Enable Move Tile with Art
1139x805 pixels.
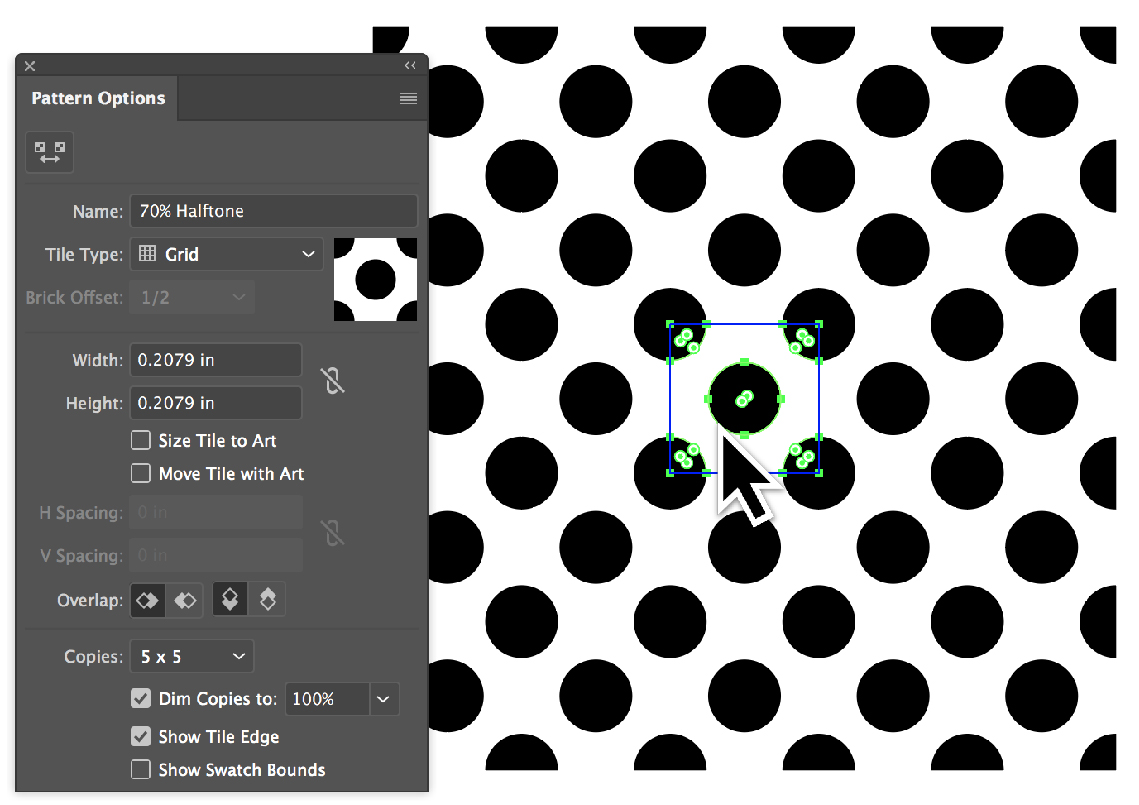[140, 474]
